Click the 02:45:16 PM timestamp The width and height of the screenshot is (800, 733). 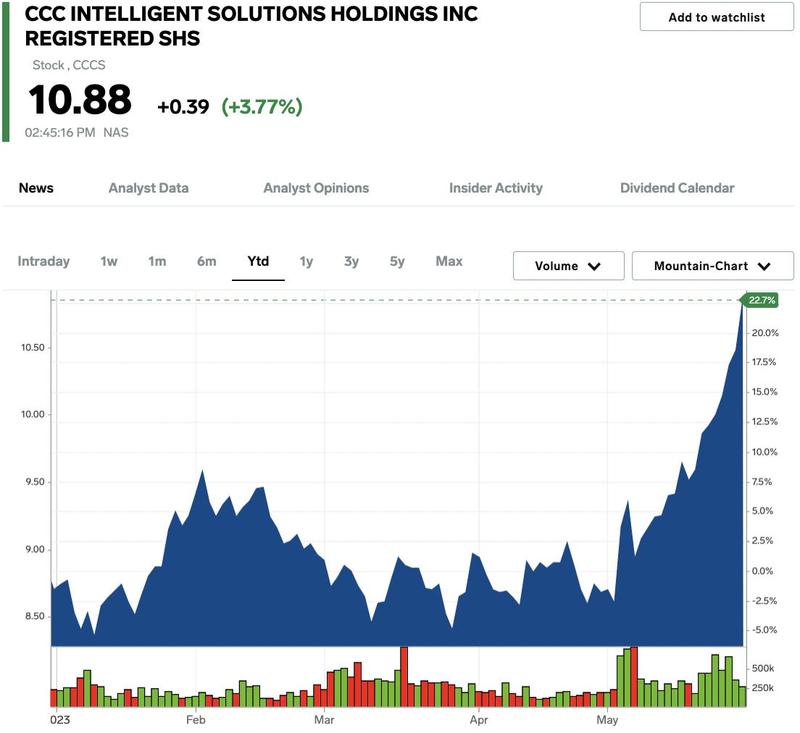point(60,133)
